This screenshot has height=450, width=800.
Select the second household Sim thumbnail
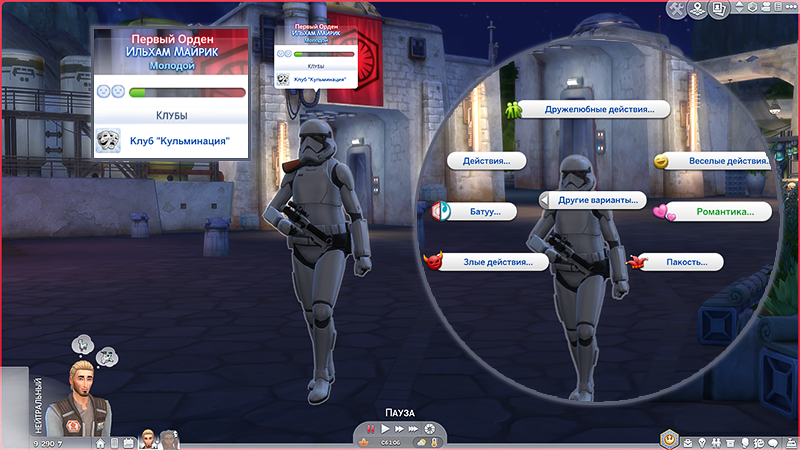(x=168, y=439)
